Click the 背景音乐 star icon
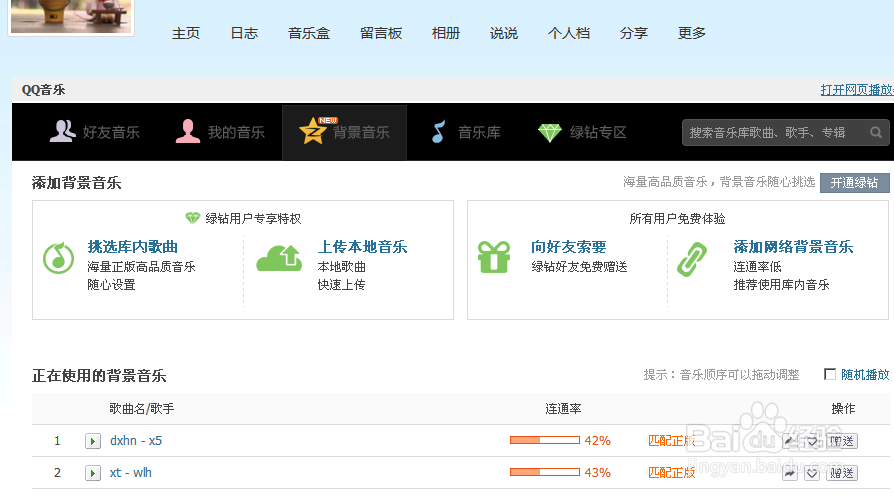The width and height of the screenshot is (894, 497). coord(313,131)
